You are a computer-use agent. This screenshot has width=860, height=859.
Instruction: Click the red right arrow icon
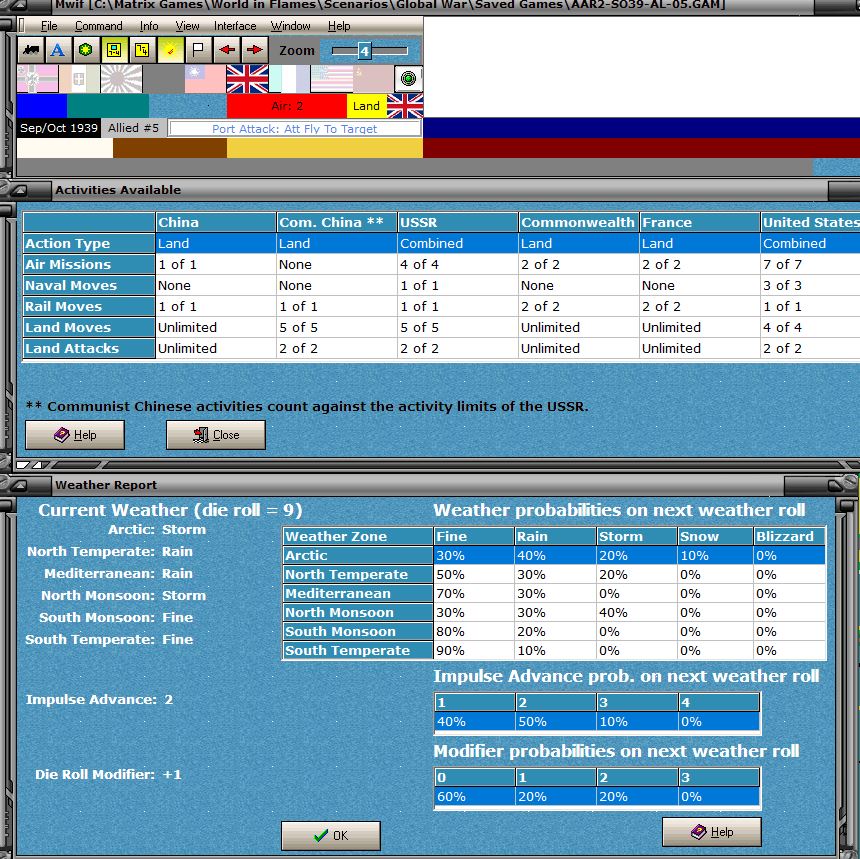(254, 50)
